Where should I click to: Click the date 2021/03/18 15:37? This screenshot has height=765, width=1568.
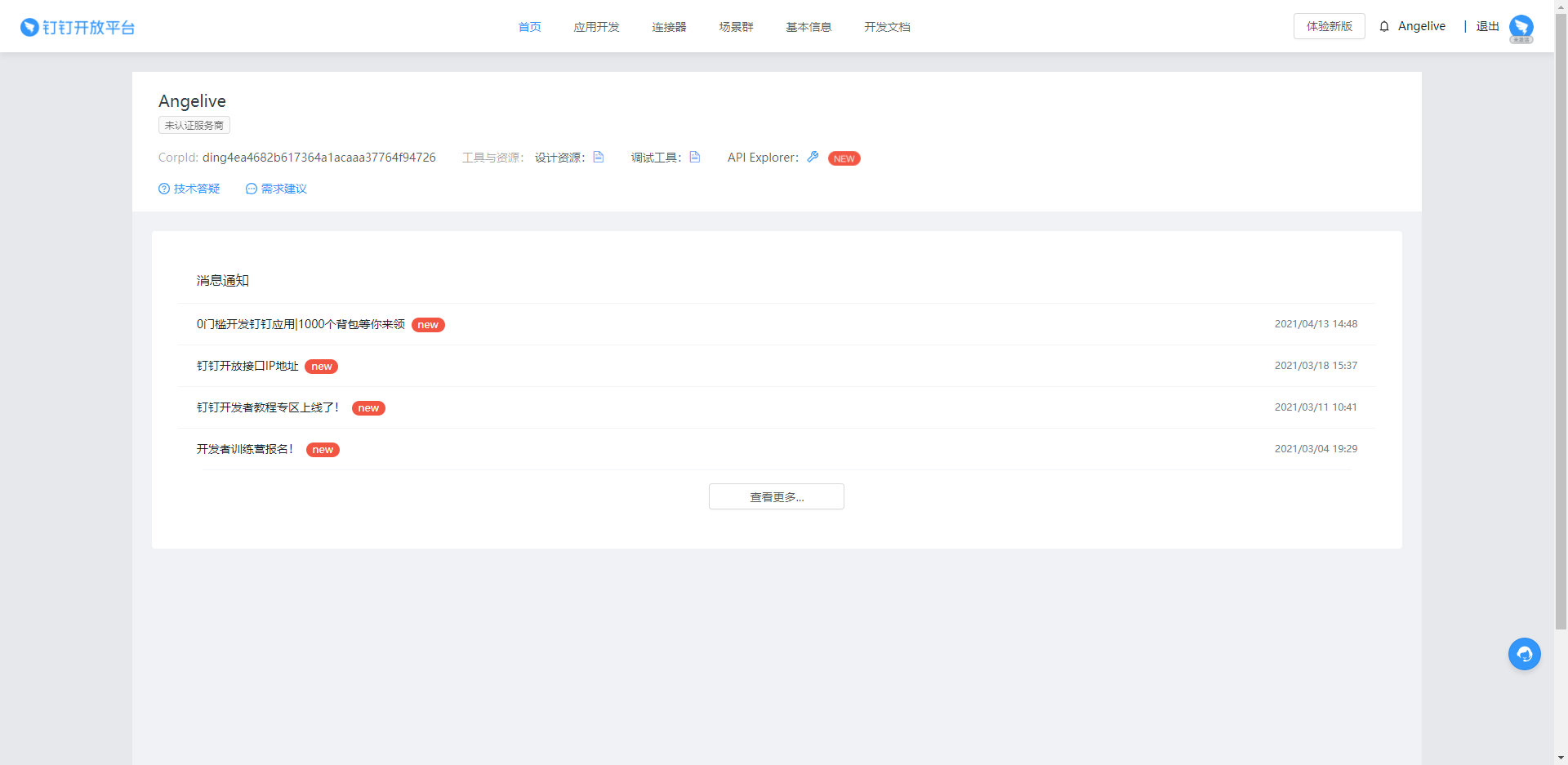coord(1316,366)
